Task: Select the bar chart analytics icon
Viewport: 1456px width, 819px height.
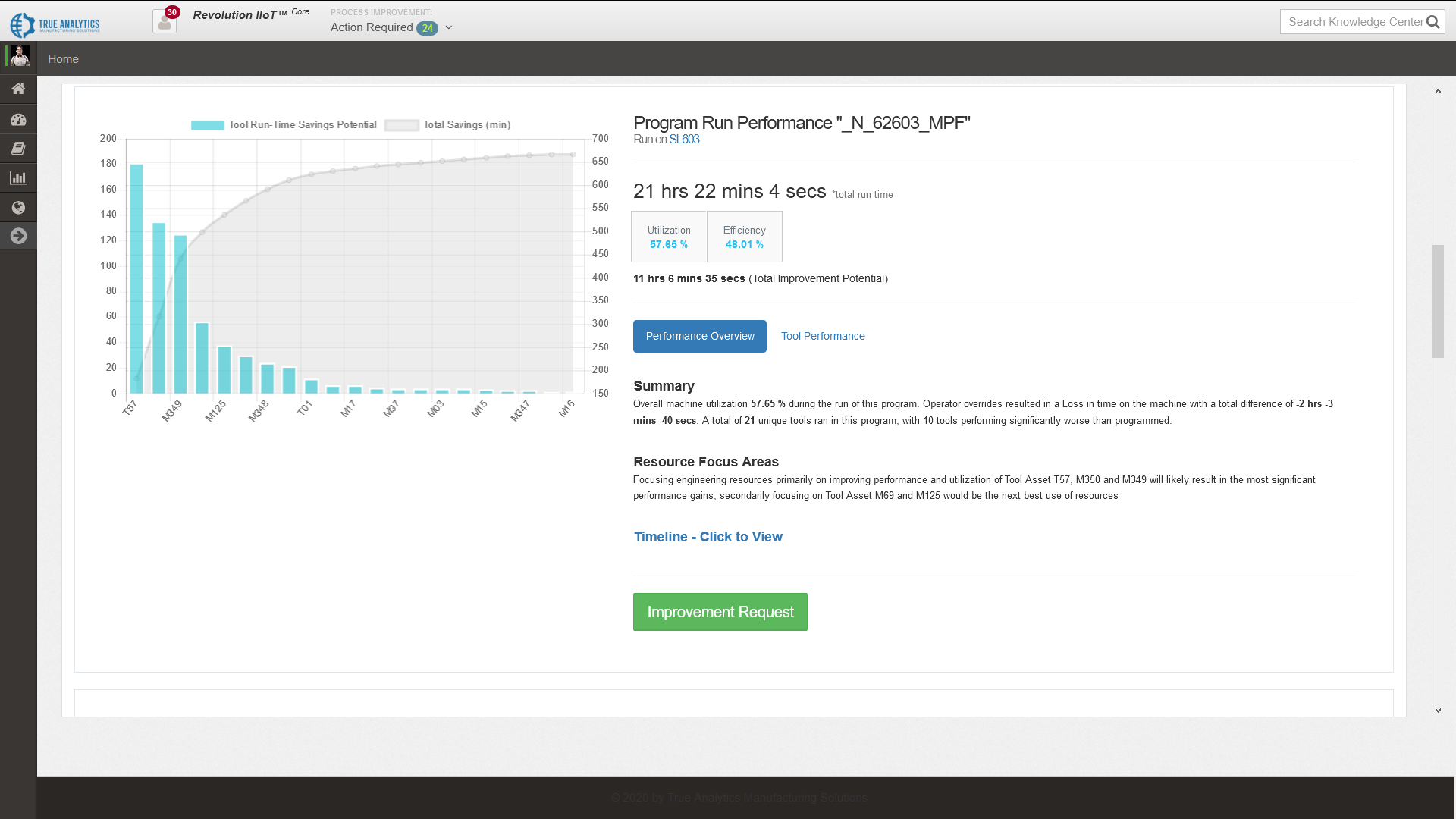Action: (18, 177)
